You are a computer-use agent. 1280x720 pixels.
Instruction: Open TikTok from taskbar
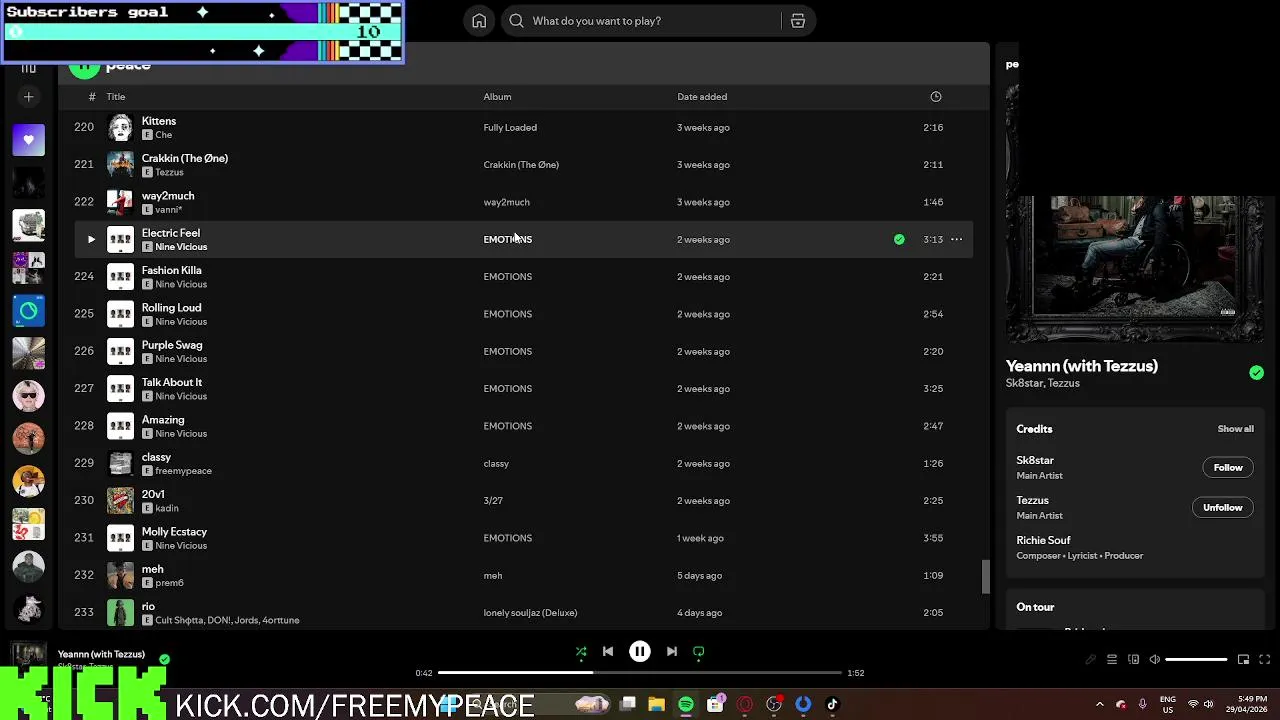[x=832, y=705]
